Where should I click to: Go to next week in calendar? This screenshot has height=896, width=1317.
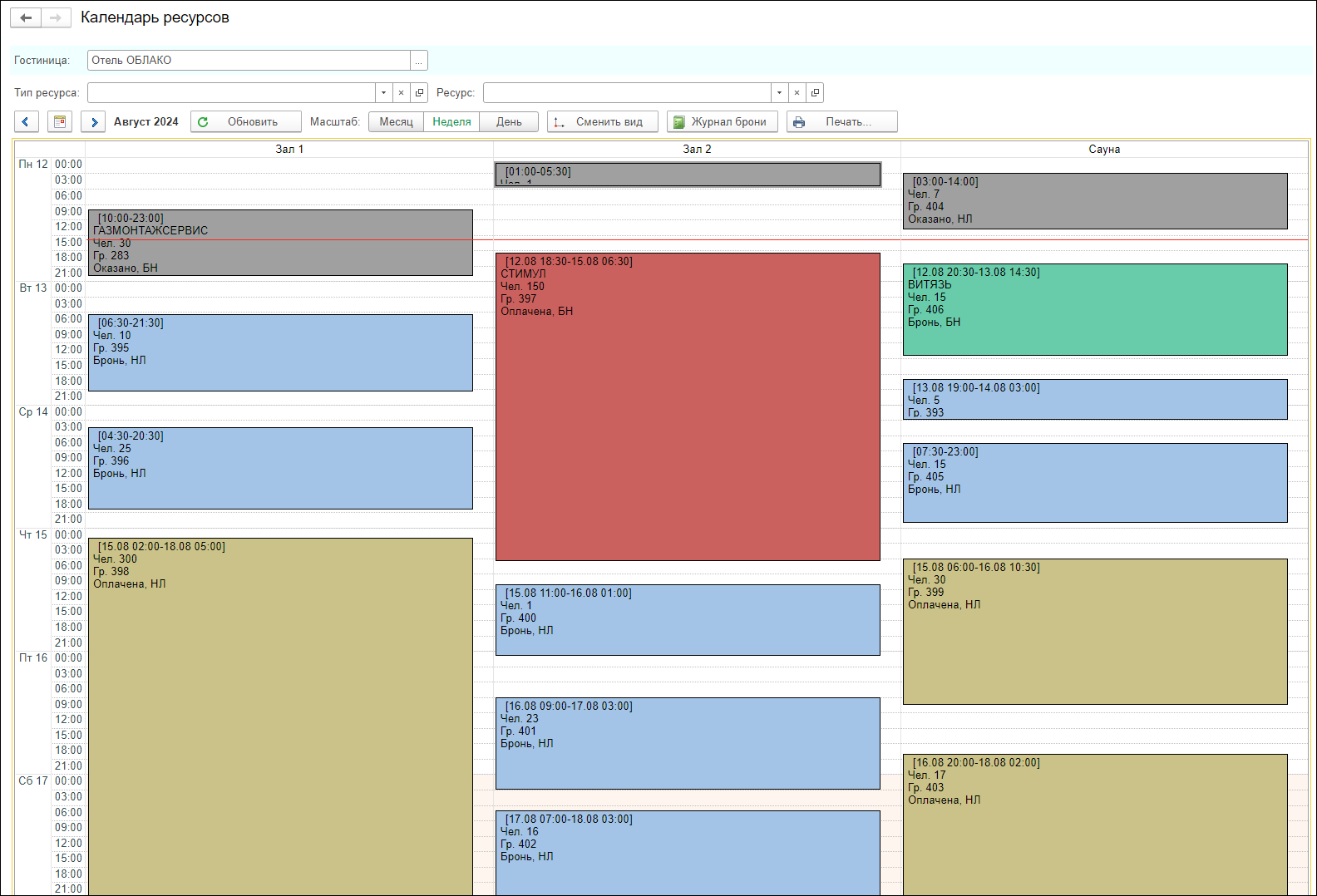(x=93, y=122)
